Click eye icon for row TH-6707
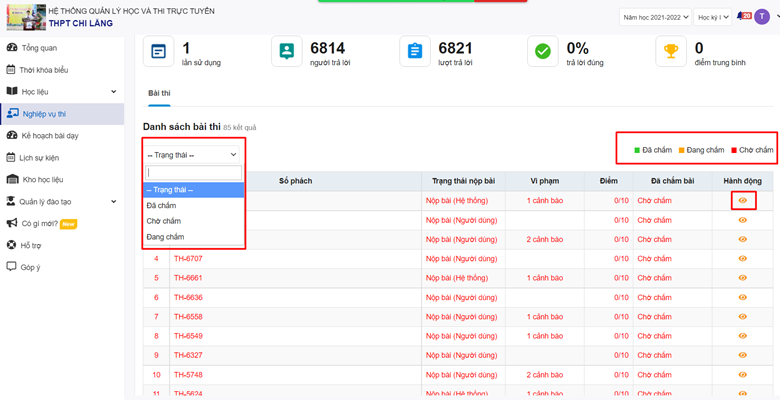The image size is (780, 400). (742, 258)
